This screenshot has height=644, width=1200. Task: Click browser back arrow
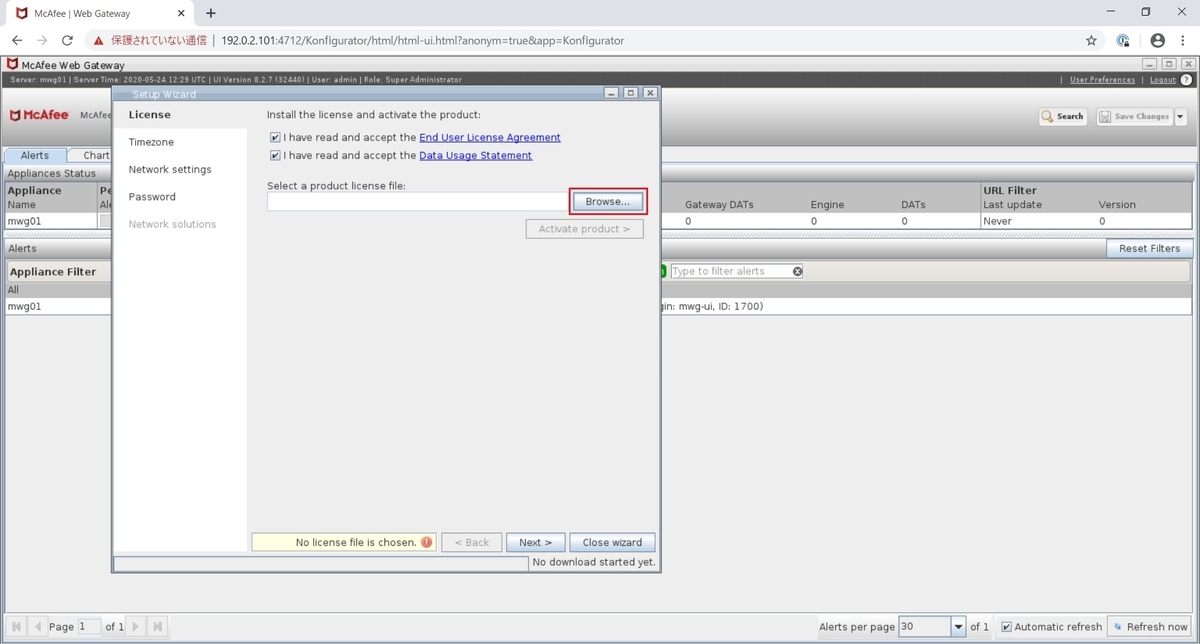17,40
